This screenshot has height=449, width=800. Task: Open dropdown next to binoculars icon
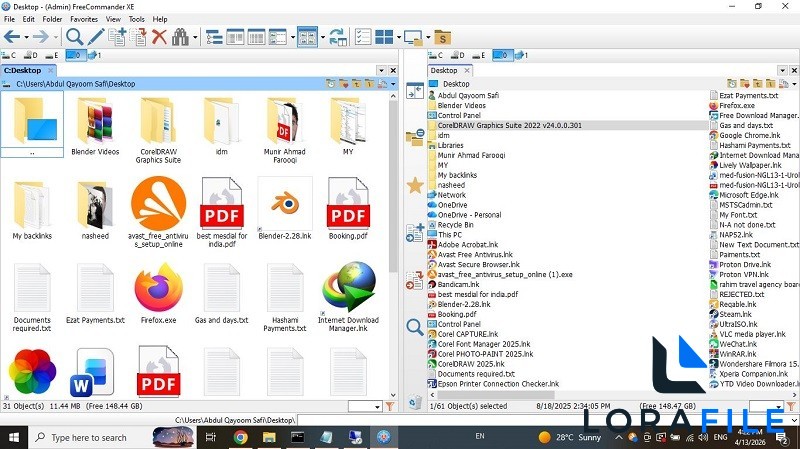coord(195,37)
